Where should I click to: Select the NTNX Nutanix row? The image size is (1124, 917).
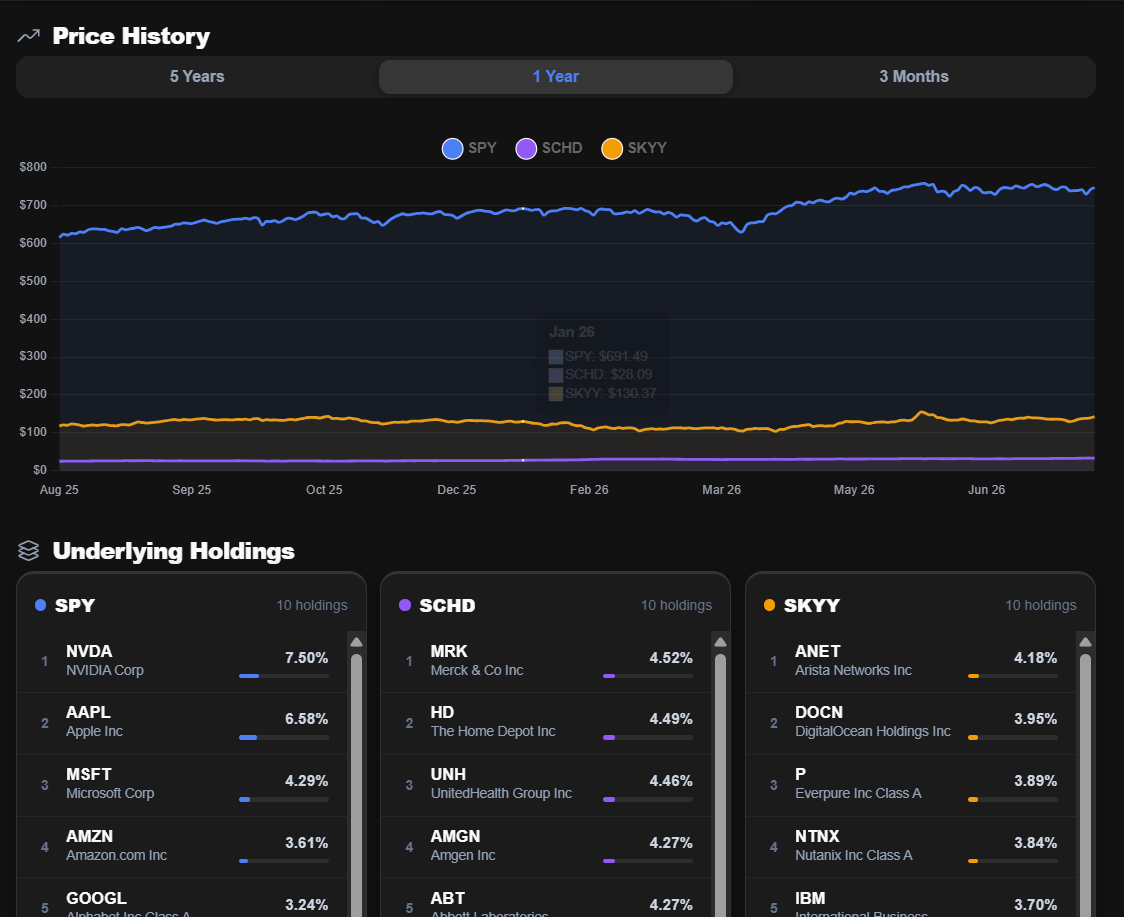(911, 847)
